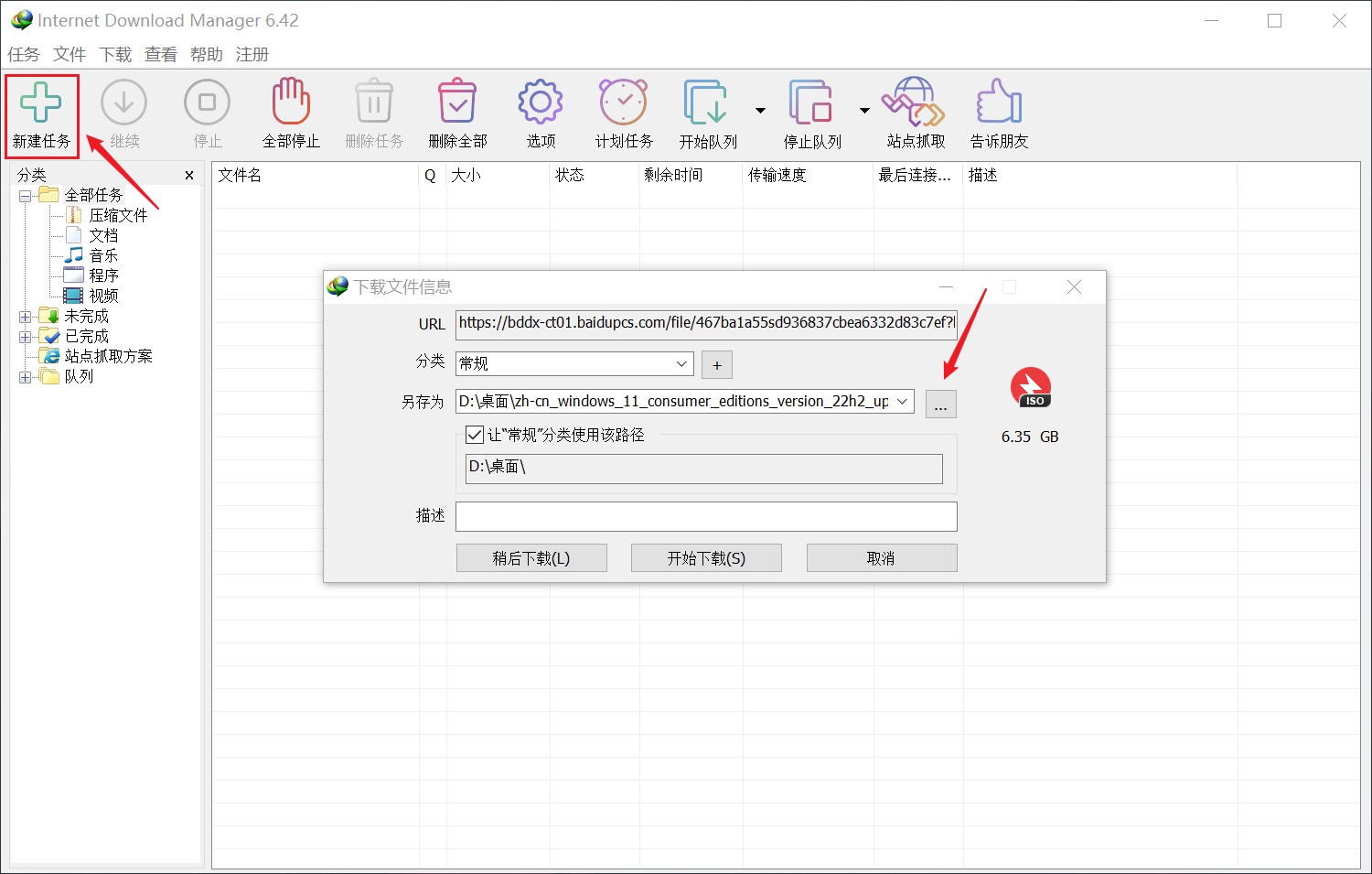Click 稍后下载(L) button
This screenshot has width=1372, height=874.
[x=531, y=558]
